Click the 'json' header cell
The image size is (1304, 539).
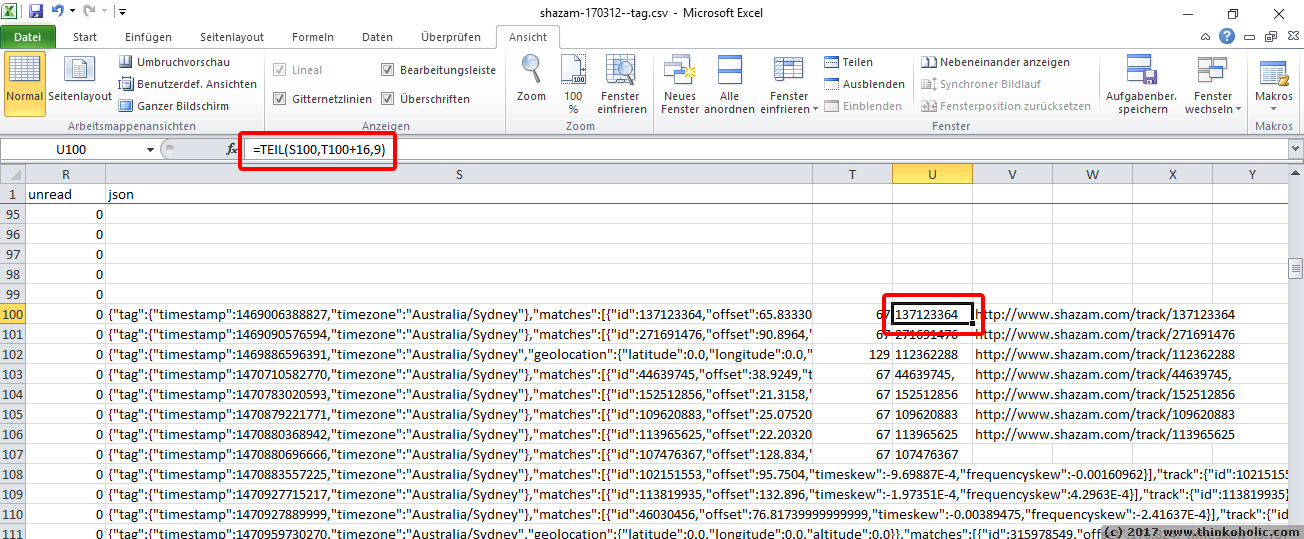click(459, 194)
